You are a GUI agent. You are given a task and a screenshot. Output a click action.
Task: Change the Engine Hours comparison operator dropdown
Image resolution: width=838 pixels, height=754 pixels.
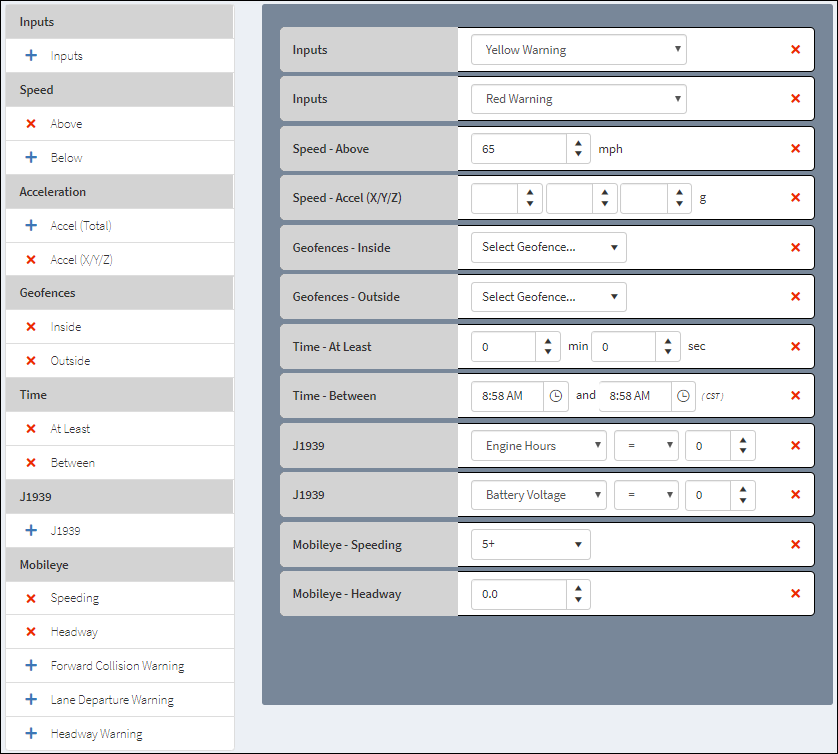646,446
